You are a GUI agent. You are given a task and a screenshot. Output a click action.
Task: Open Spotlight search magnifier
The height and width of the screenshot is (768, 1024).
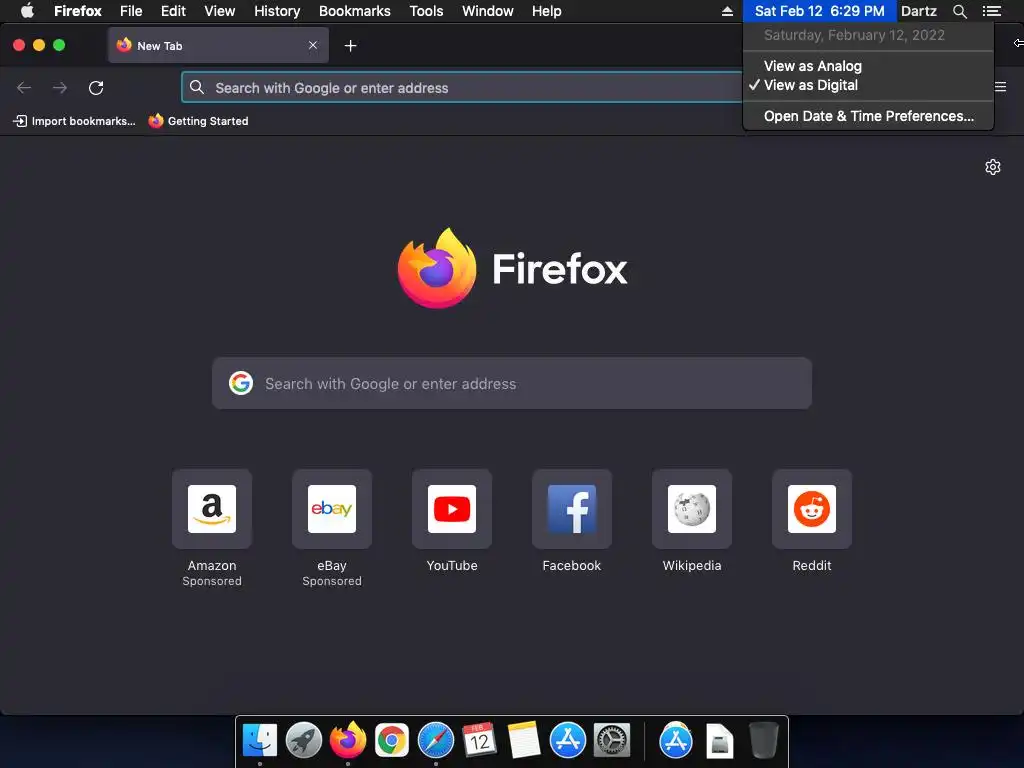[959, 11]
